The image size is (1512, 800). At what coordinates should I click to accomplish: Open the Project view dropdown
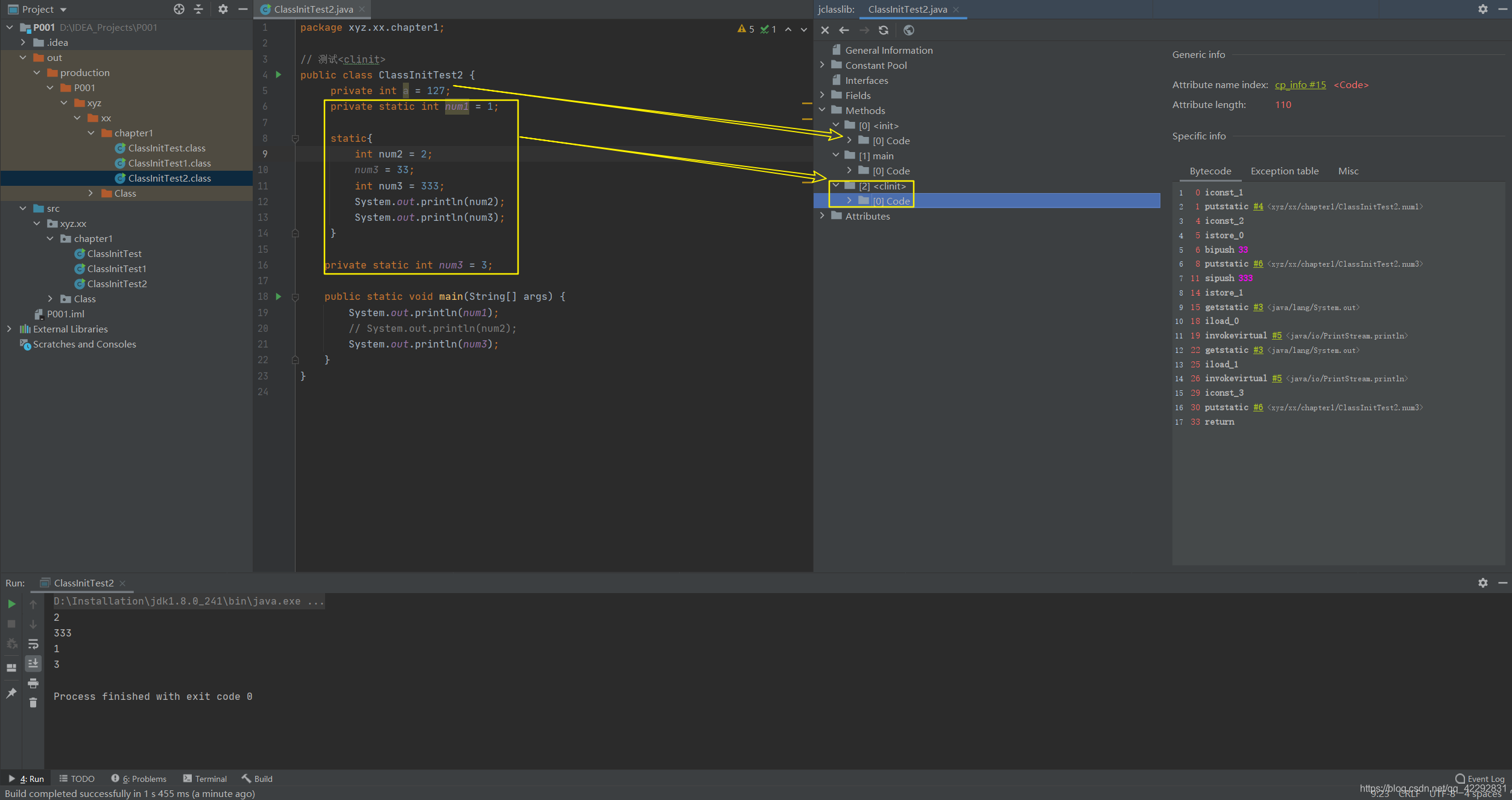[63, 10]
